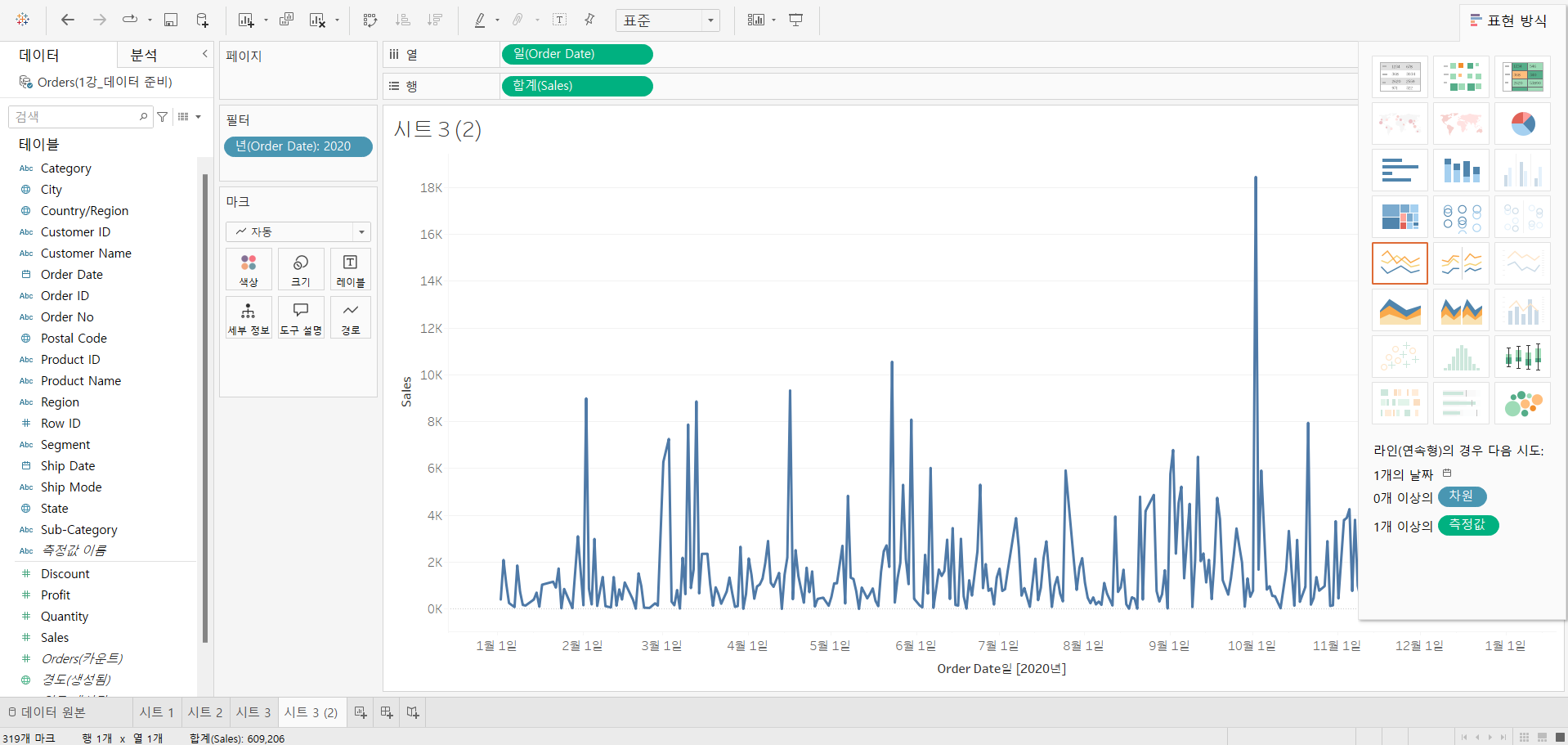Click the 세부 정보 marks button
The height and width of the screenshot is (745, 1568).
(249, 318)
